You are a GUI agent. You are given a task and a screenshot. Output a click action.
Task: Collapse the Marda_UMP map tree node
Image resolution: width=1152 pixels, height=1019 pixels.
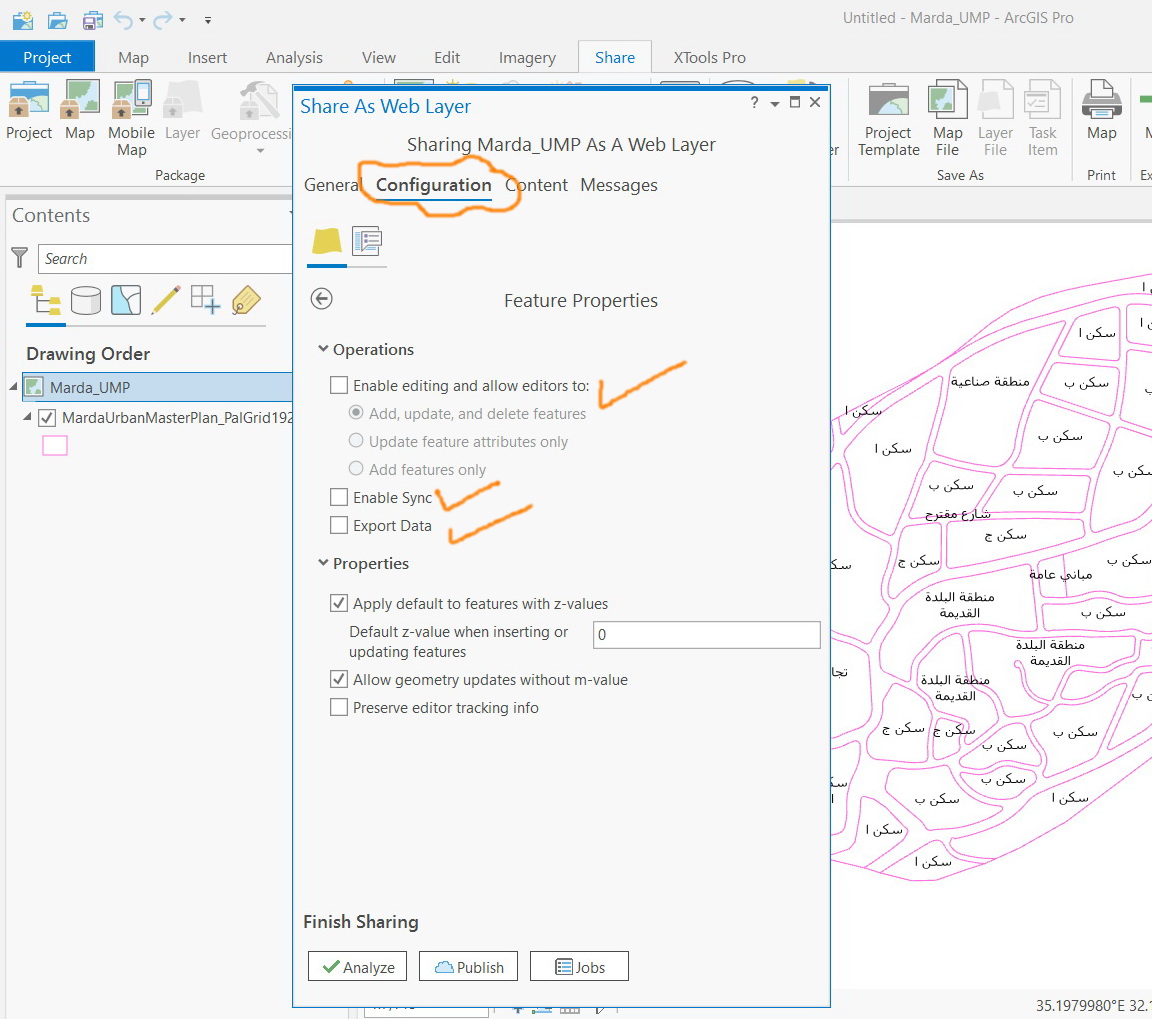pos(13,386)
